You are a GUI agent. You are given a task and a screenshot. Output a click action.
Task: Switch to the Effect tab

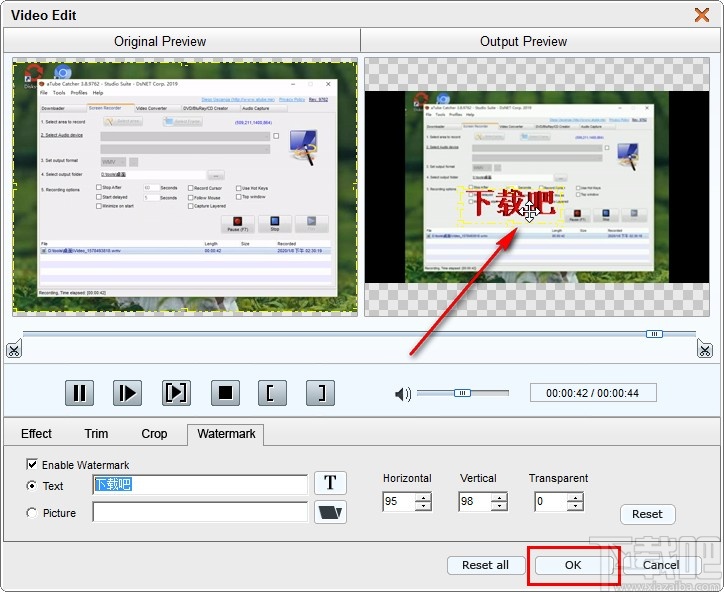coord(36,434)
